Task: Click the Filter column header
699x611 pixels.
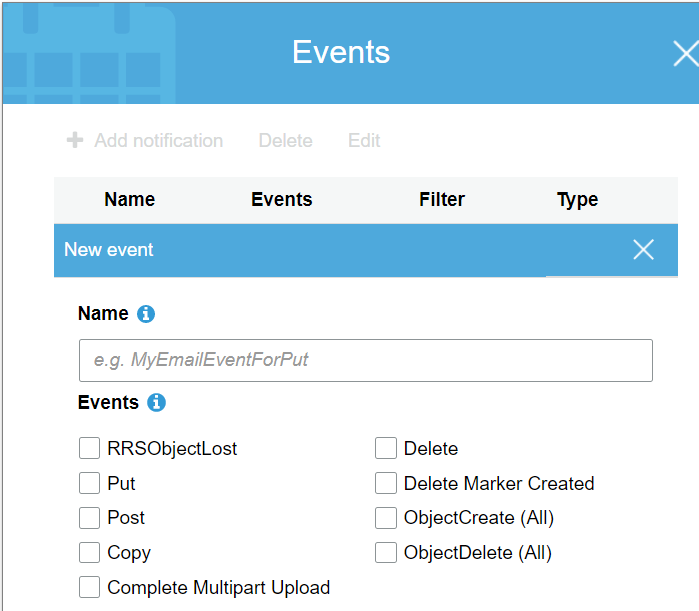Action: (441, 200)
